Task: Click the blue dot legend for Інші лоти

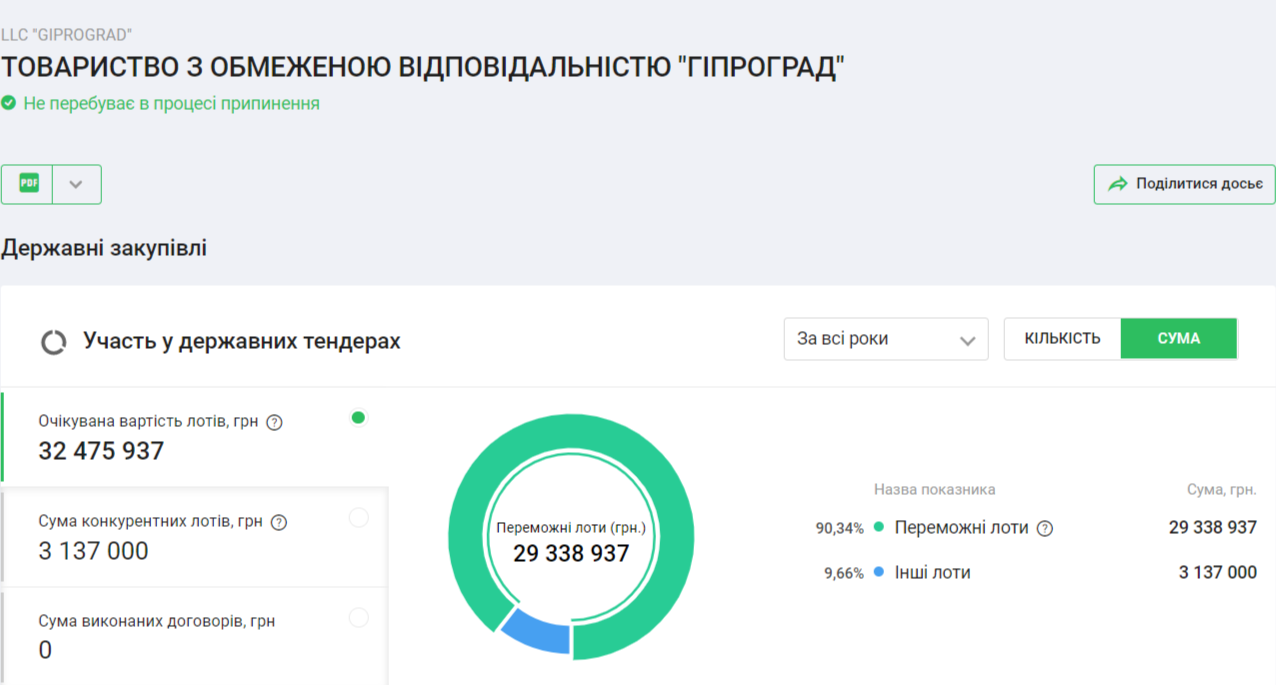Action: (879, 572)
